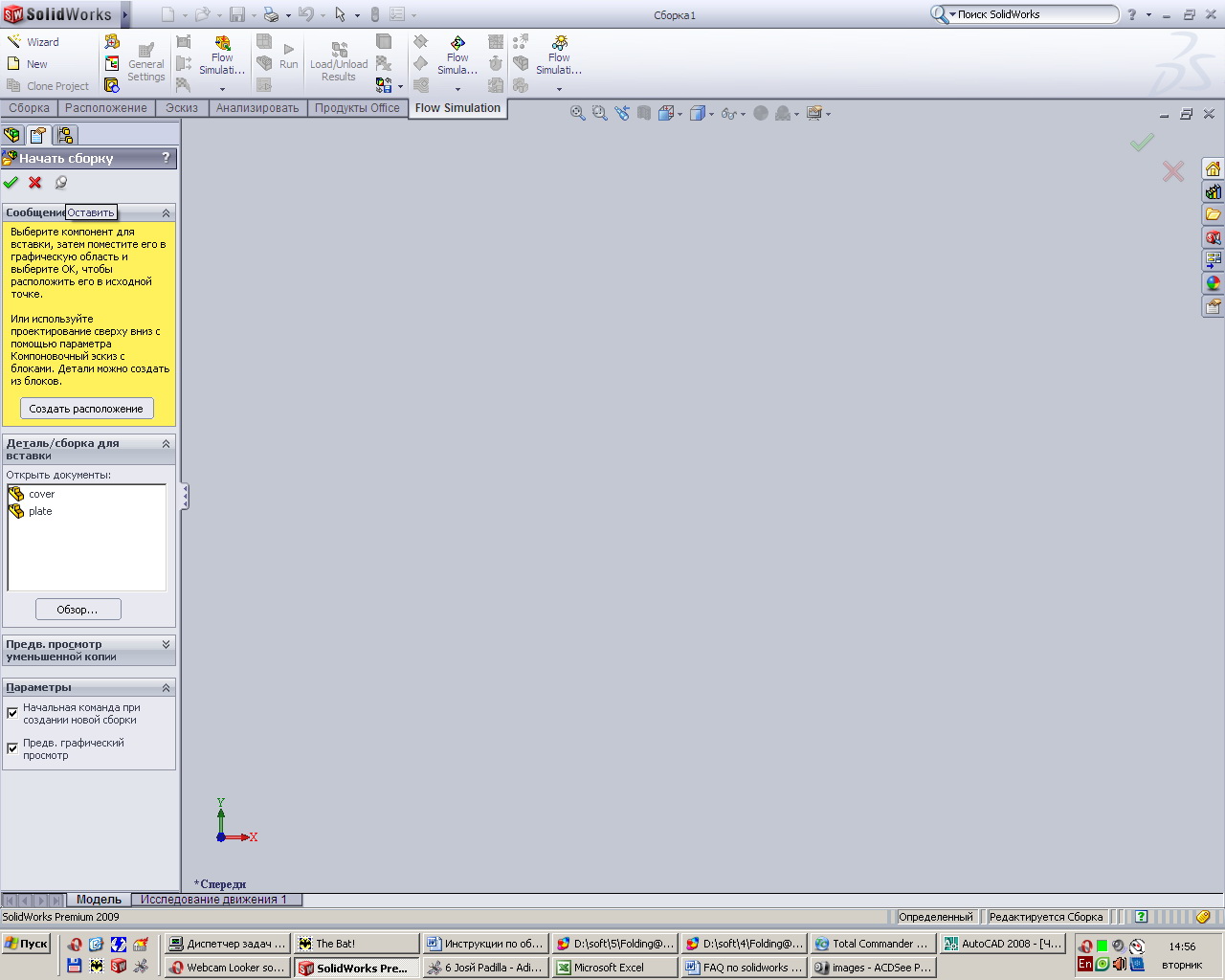Viewport: 1225px width, 980px height.
Task: Select the Модель tab at bottom
Action: pyautogui.click(x=99, y=900)
